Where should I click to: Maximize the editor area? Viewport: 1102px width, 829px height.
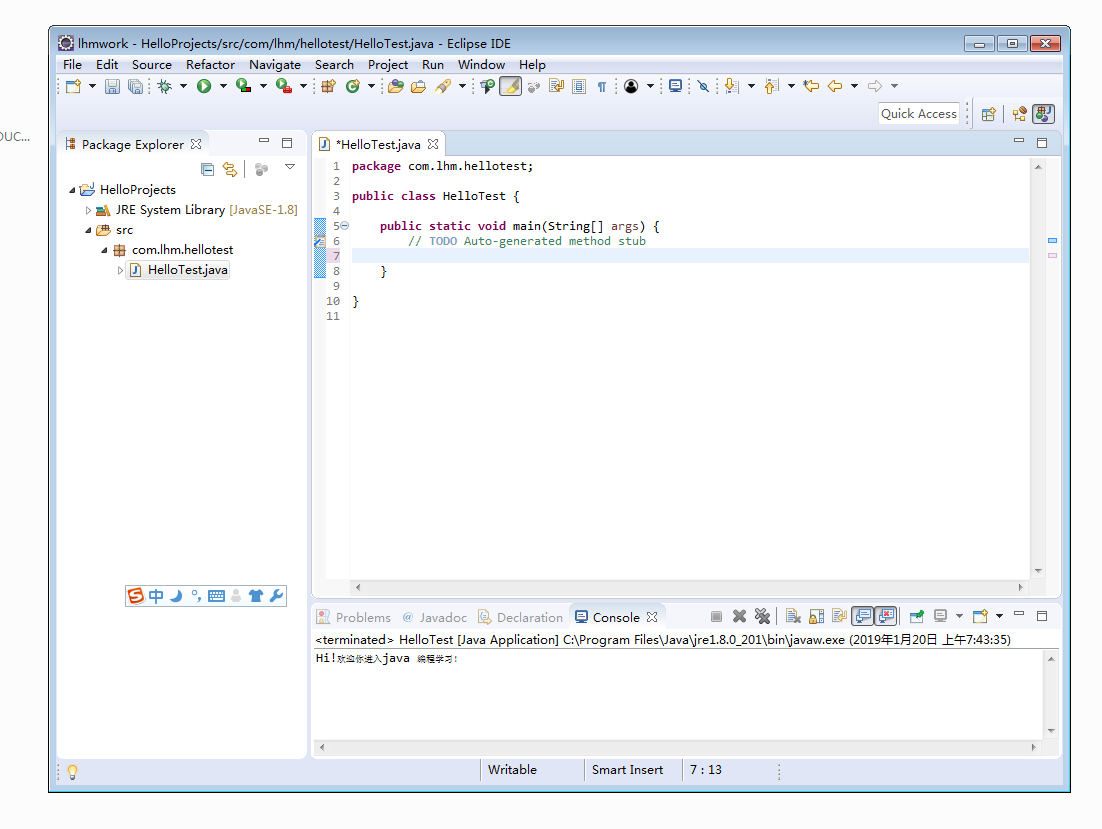click(x=1042, y=143)
